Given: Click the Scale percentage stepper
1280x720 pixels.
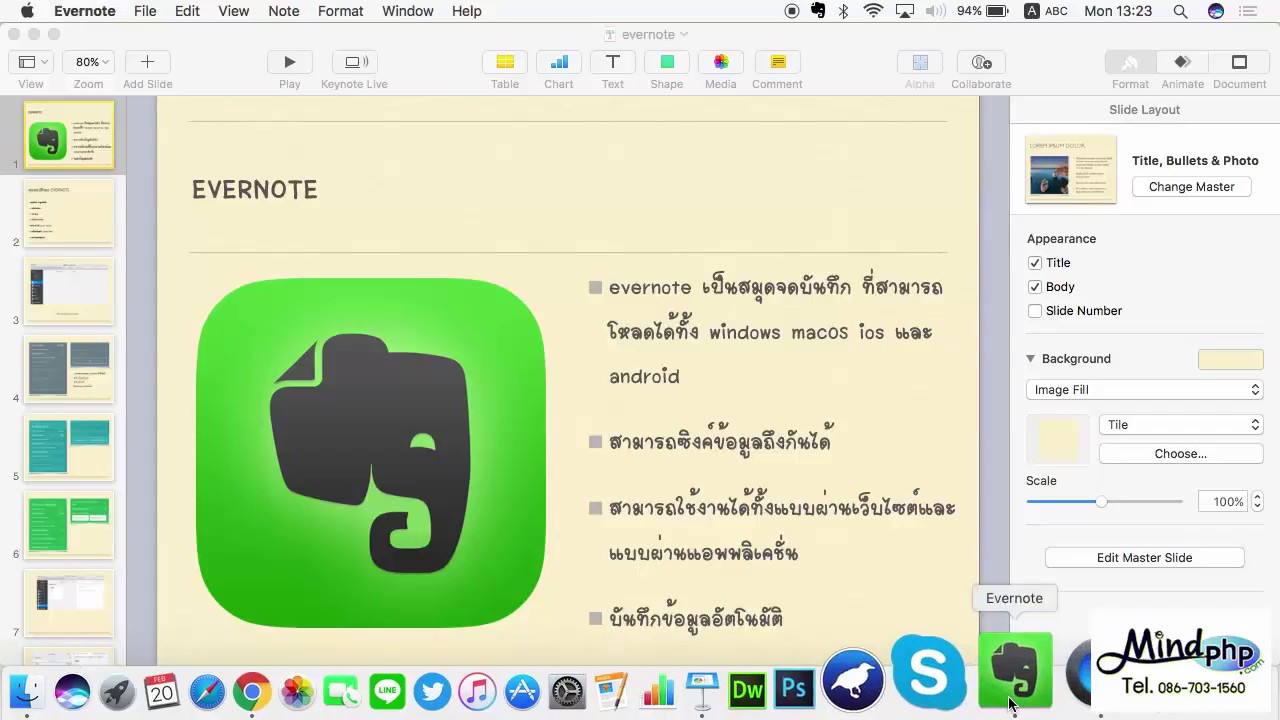Looking at the screenshot, I should click(1257, 502).
